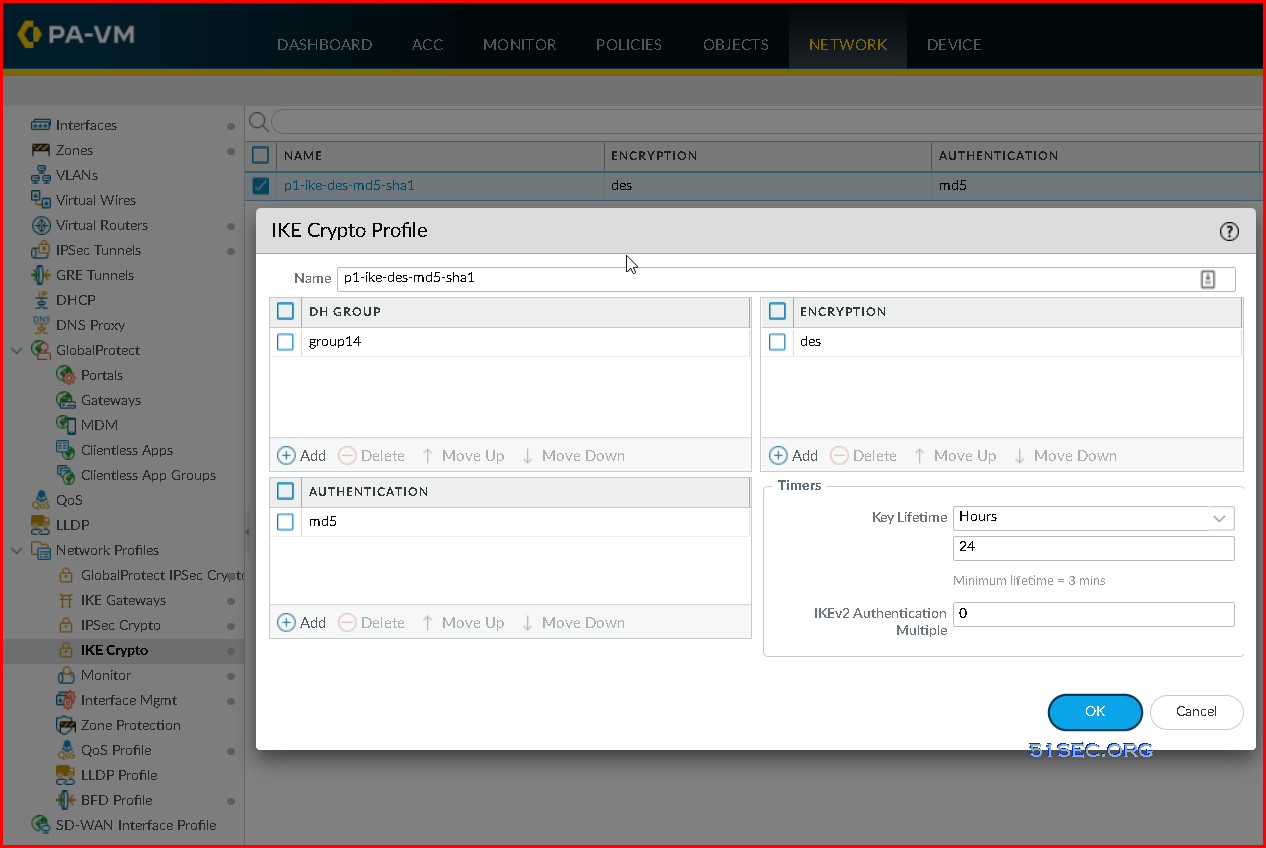Image resolution: width=1266 pixels, height=848 pixels.
Task: Check the des encryption checkbox
Action: pos(777,342)
